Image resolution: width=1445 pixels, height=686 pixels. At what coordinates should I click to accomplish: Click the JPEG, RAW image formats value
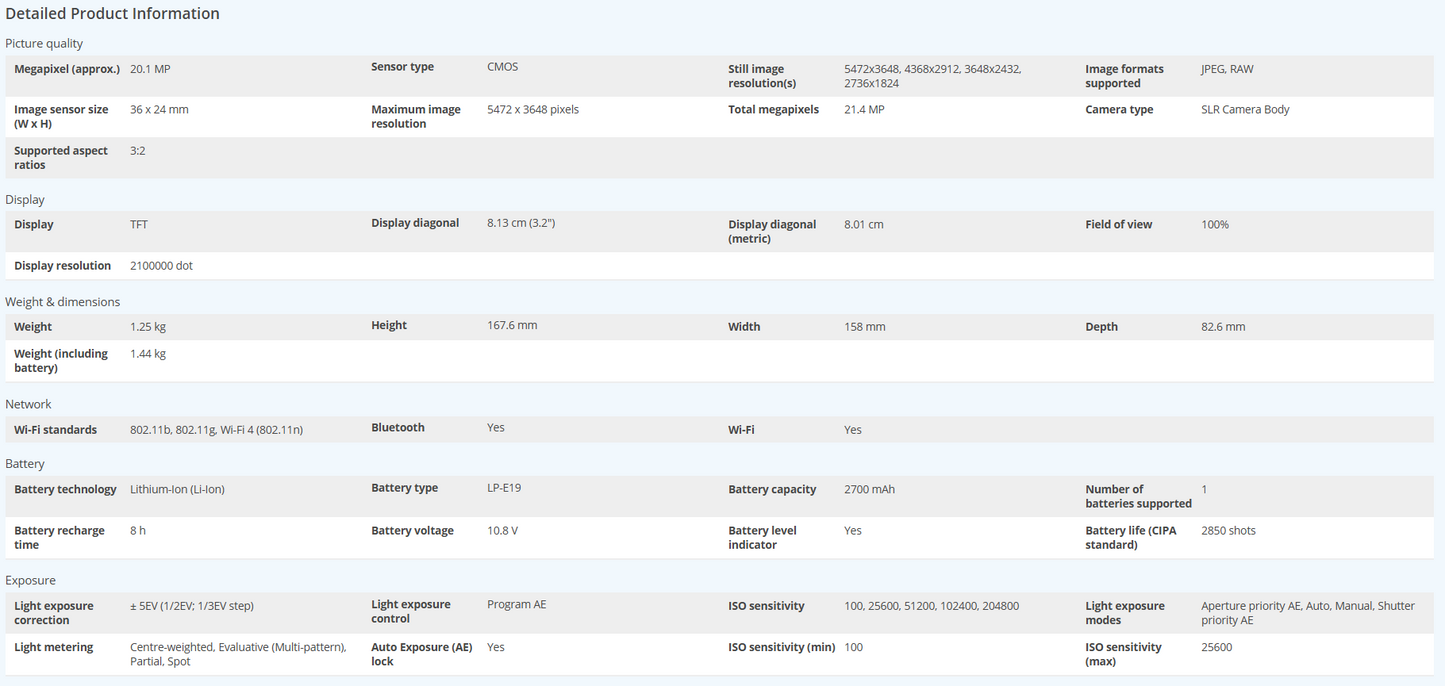(1226, 69)
